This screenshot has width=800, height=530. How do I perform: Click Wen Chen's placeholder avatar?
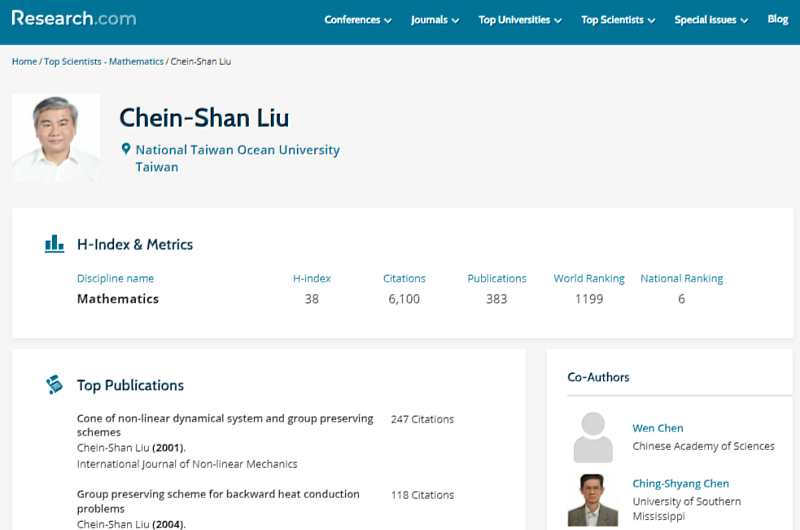[593, 437]
